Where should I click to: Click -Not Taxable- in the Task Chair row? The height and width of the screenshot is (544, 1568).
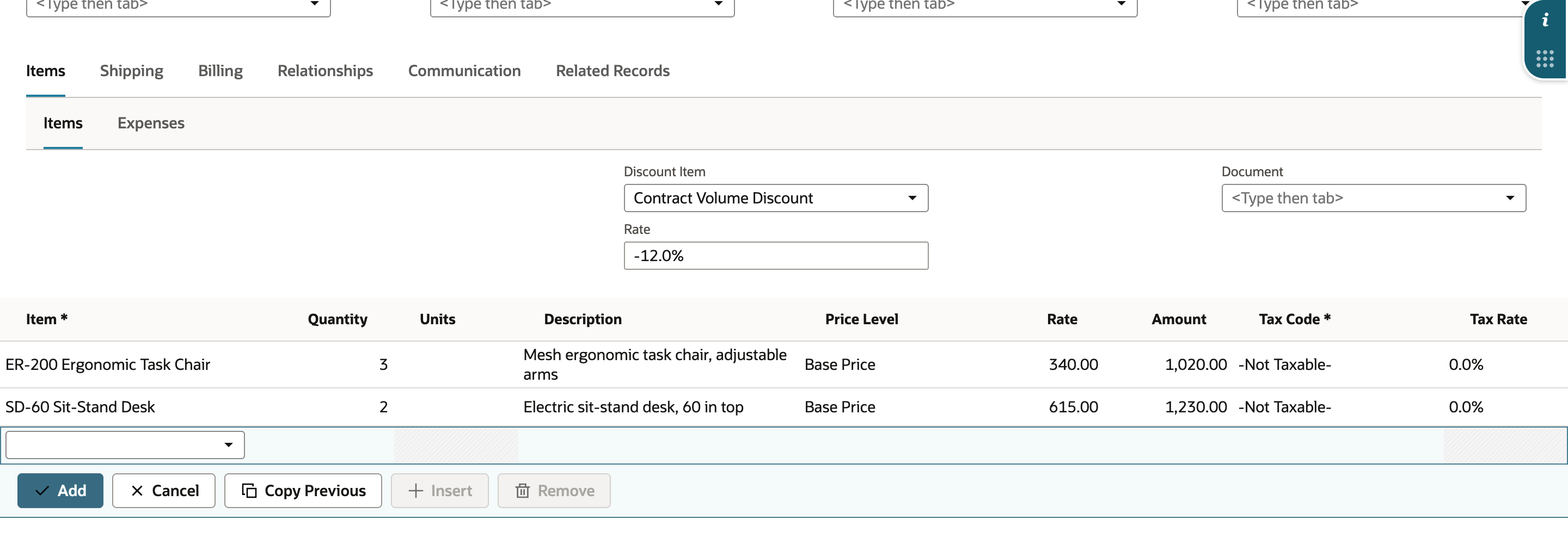pos(1284,364)
